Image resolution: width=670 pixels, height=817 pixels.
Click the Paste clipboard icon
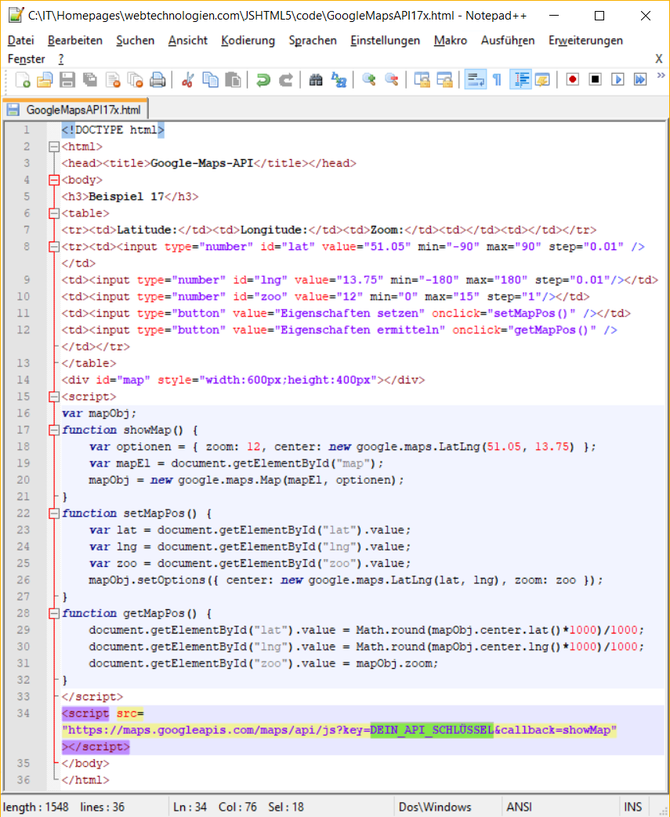(233, 80)
